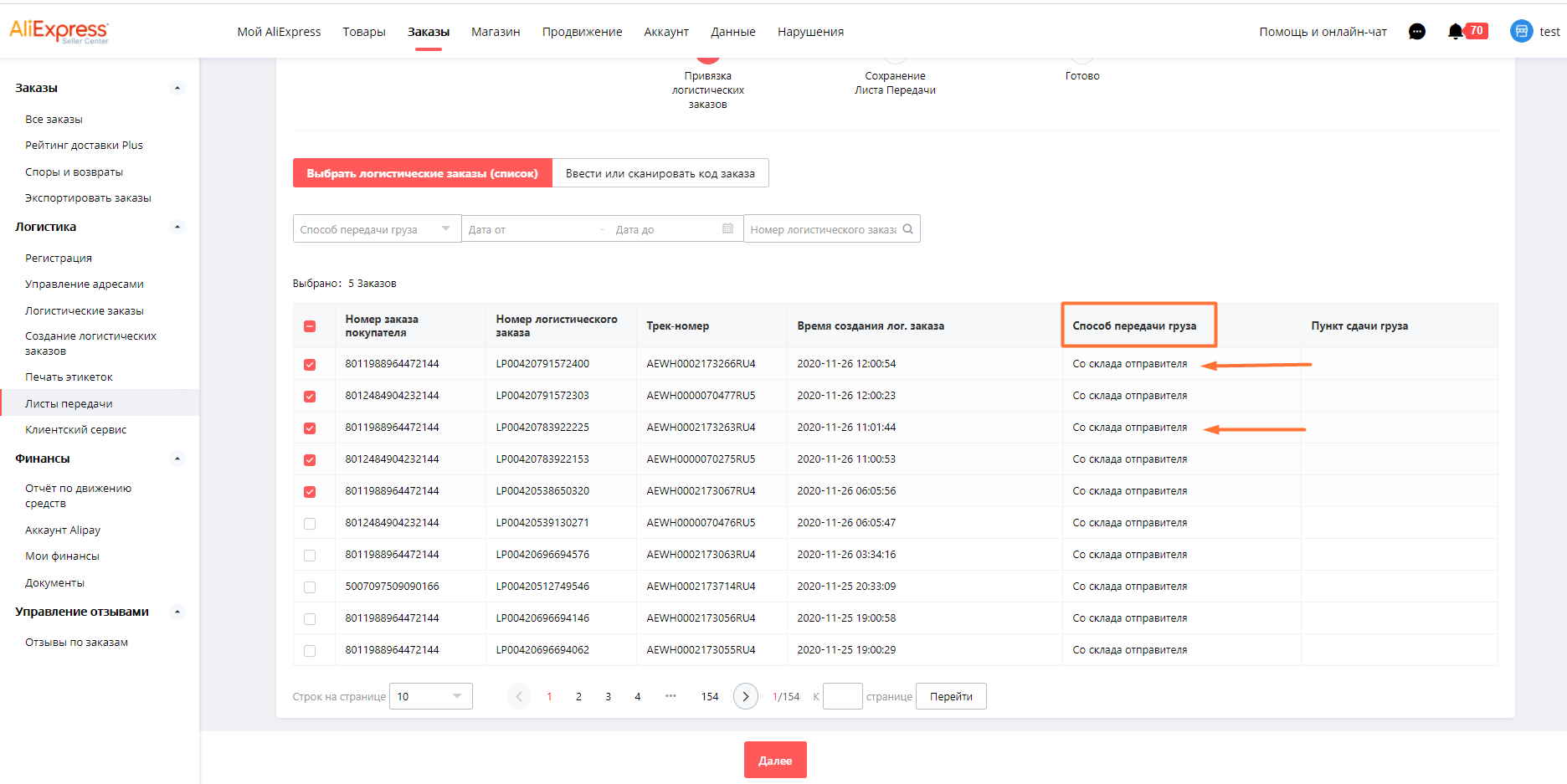Focus the Дата от date field
Screen dimensions: 1567x784
pyautogui.click(x=529, y=228)
